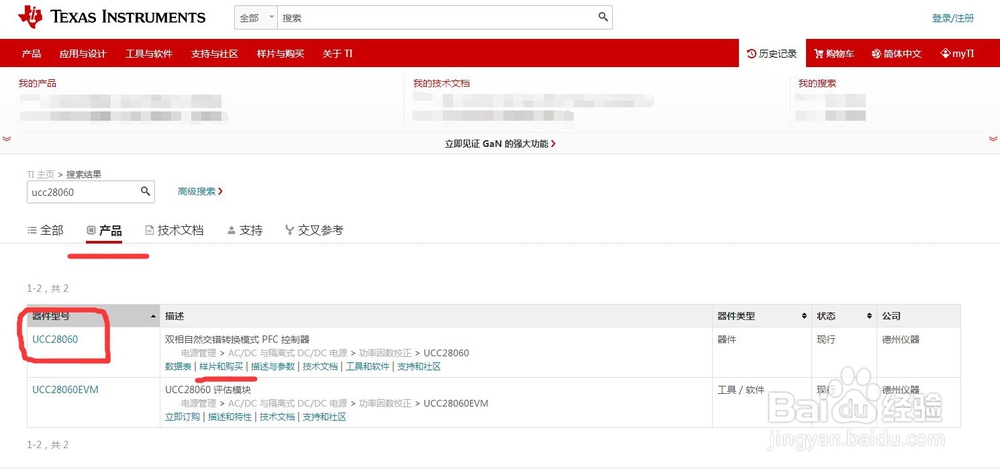The height and width of the screenshot is (473, 1000).
Task: Sort by 状态 column
Action: [x=844, y=316]
